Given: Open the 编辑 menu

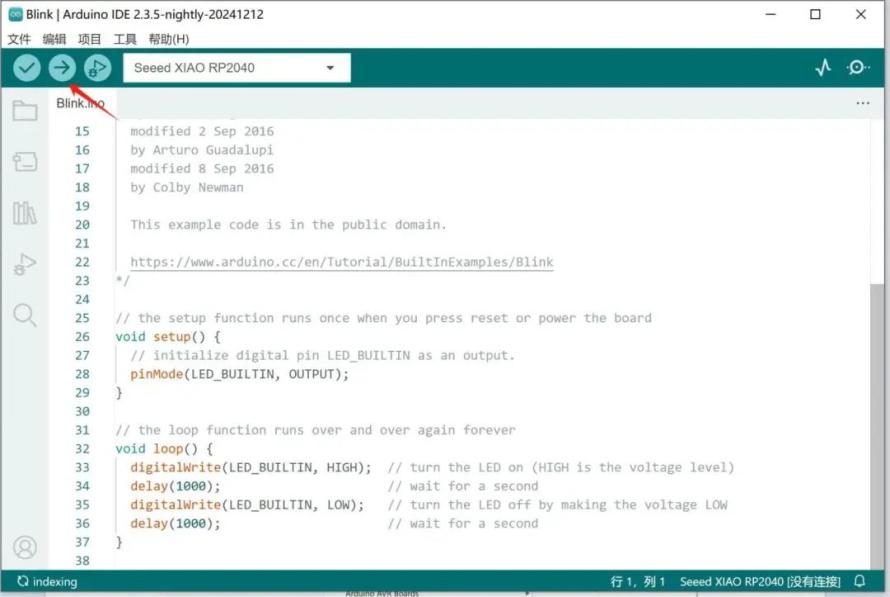Looking at the screenshot, I should click(54, 39).
